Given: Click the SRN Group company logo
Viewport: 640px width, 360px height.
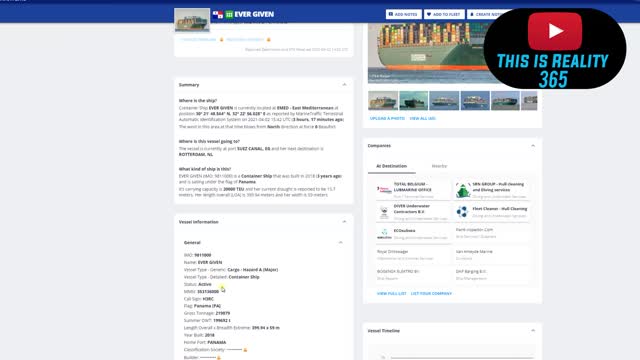Looking at the screenshot, I should tap(463, 190).
